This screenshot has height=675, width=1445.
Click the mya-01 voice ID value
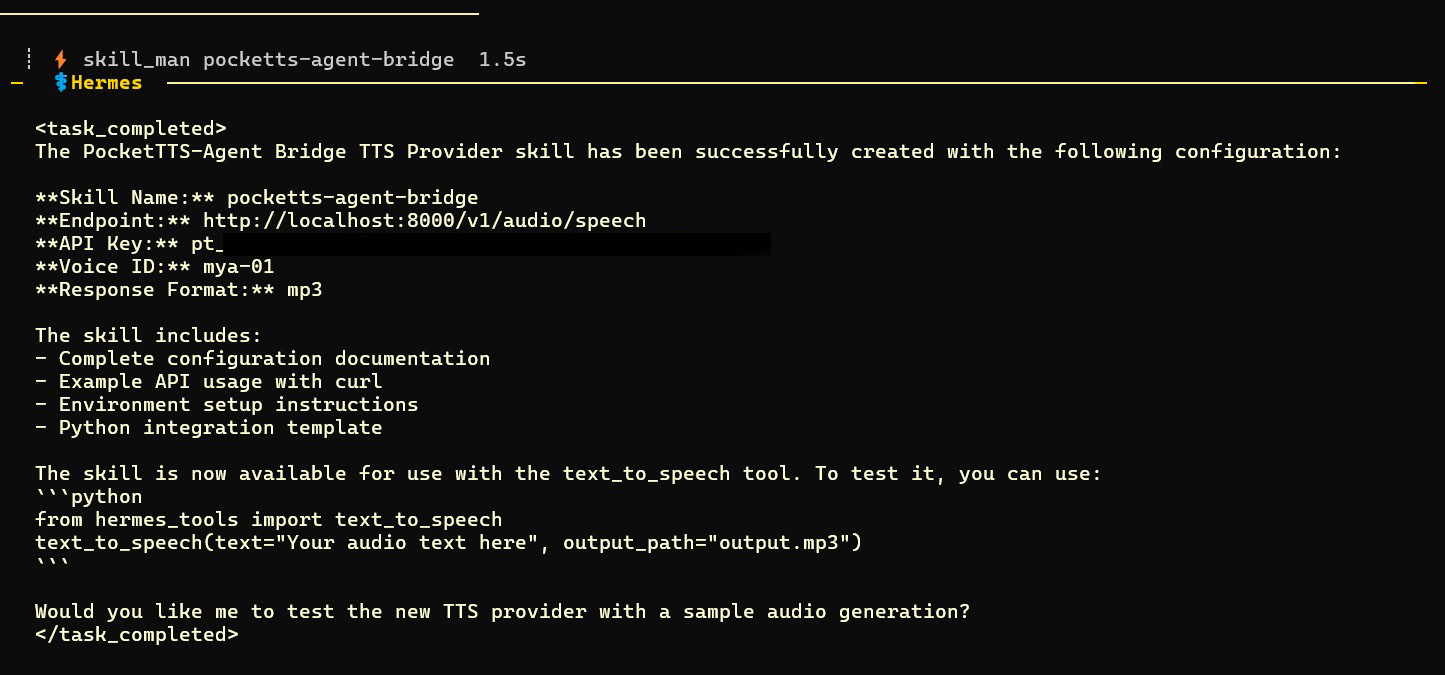point(238,267)
